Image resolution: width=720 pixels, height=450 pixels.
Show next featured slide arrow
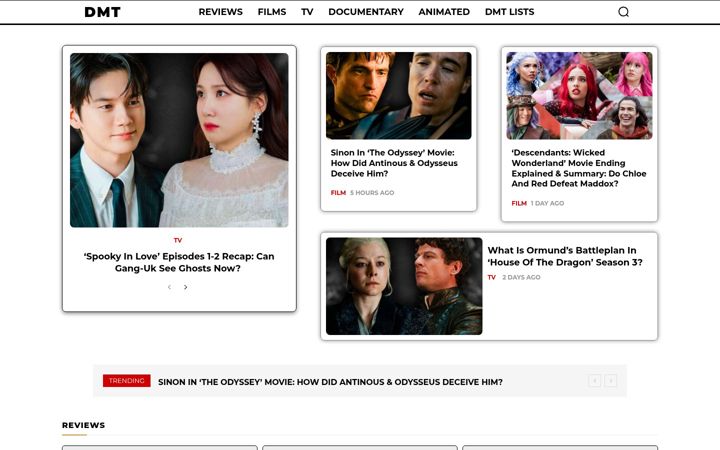click(x=186, y=287)
